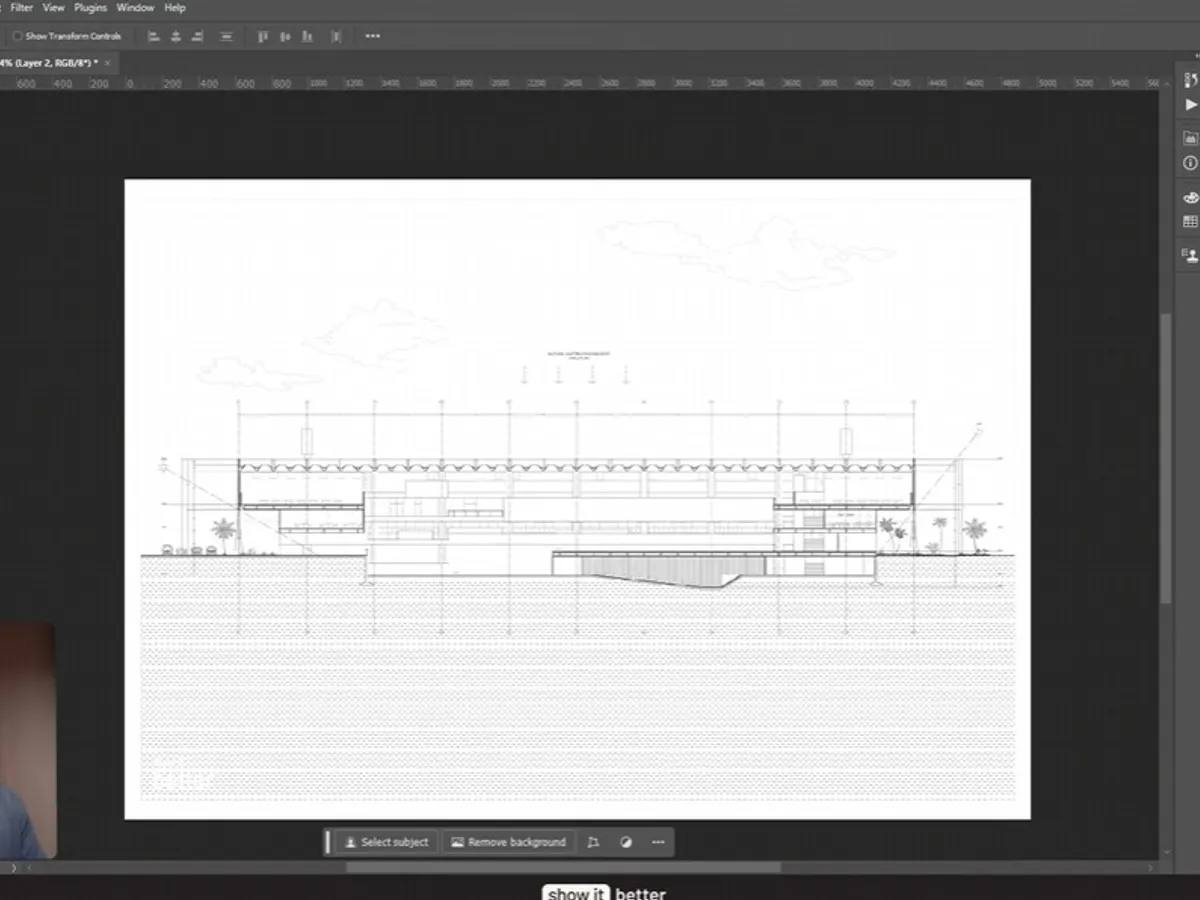1200x900 pixels.
Task: Click the Remove background button
Action: [x=509, y=842]
